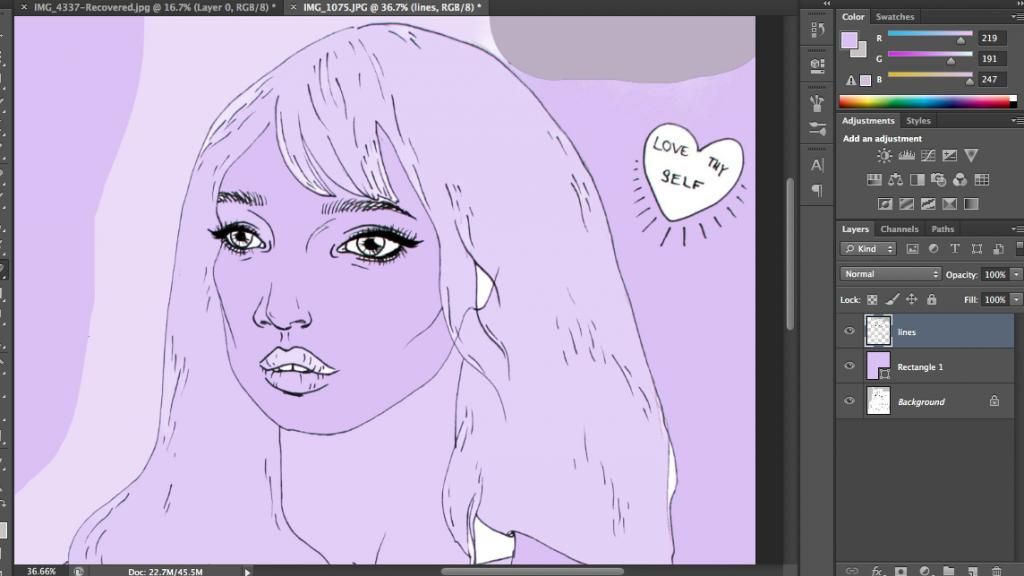
Task: Open the Adjustments panel options menu
Action: point(1017,121)
